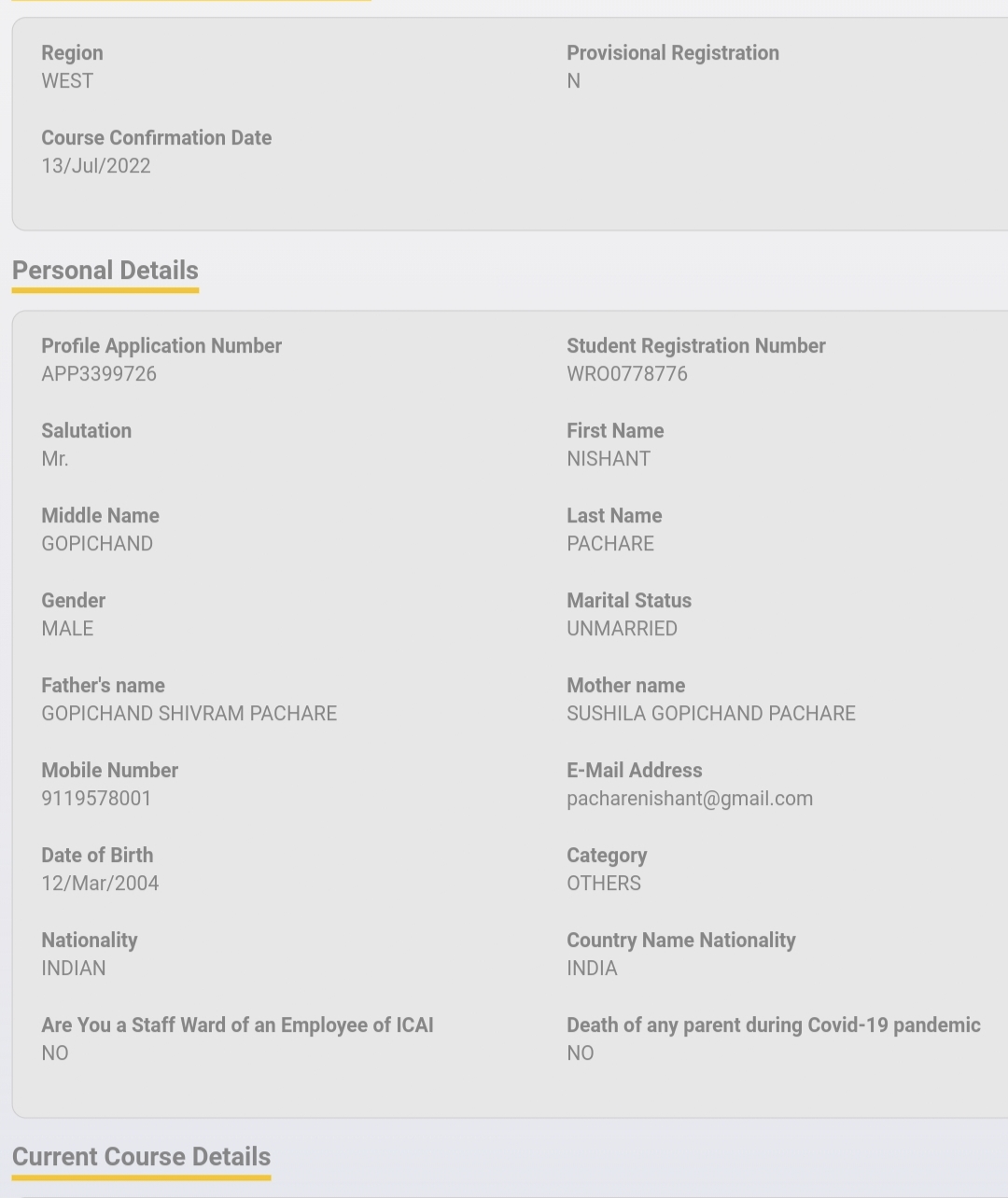Screen dimensions: 1008x1198
Task: Click the mobile number 9119578001
Action: pos(96,799)
